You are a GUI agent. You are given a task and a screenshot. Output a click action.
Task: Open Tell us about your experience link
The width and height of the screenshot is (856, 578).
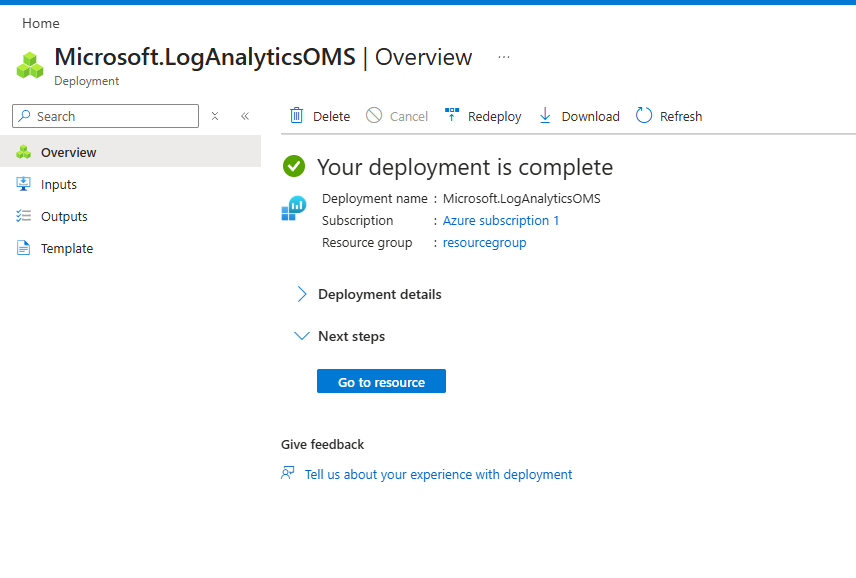click(438, 474)
